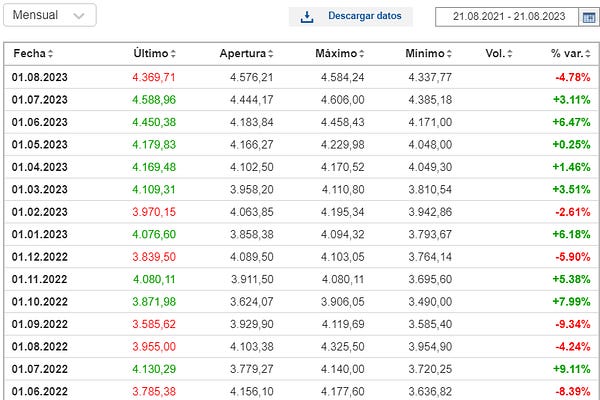Viewport: 600px width, 400px height.
Task: Click the minimum value 3.490,00
Action: click(x=430, y=302)
